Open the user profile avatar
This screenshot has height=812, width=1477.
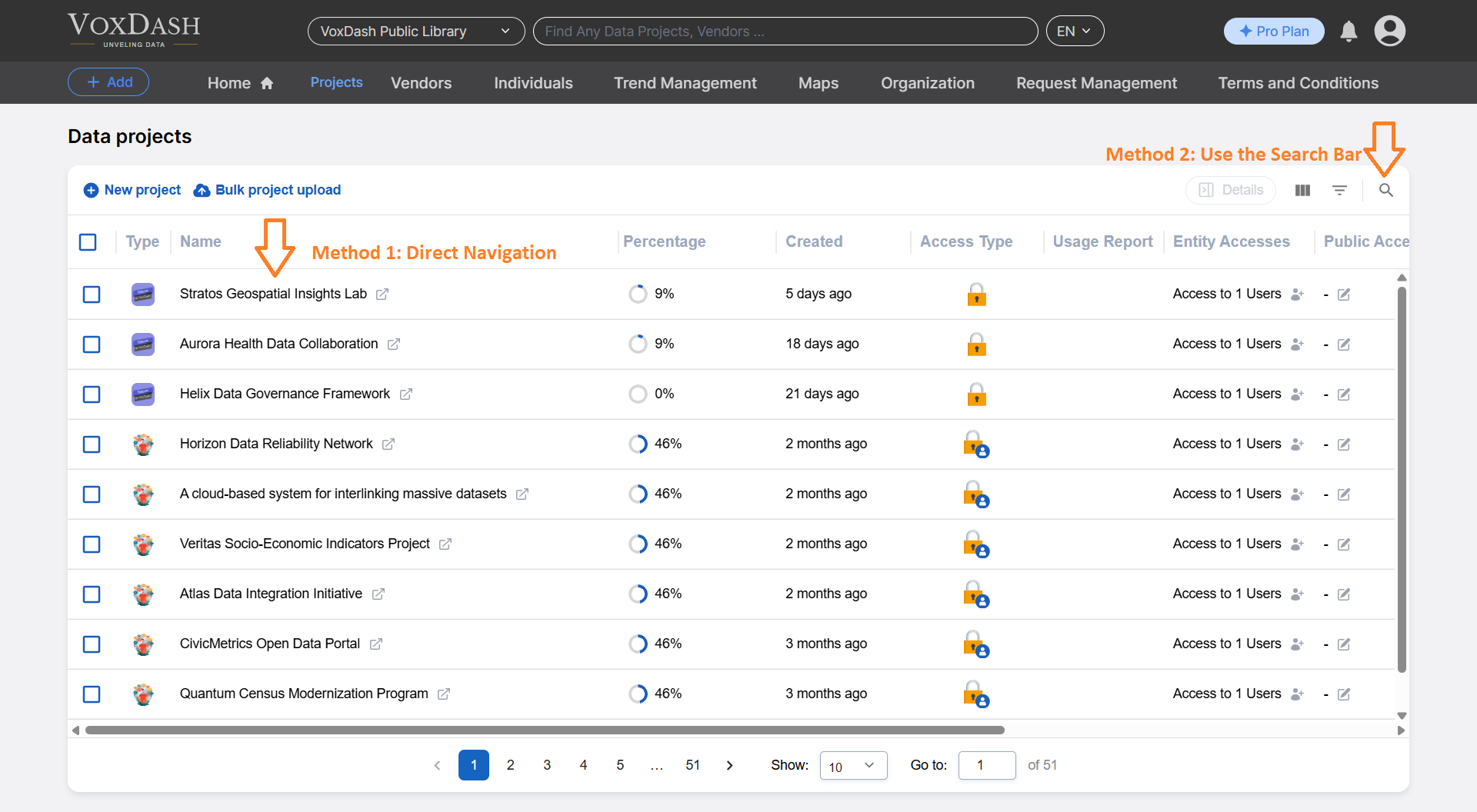(x=1389, y=32)
